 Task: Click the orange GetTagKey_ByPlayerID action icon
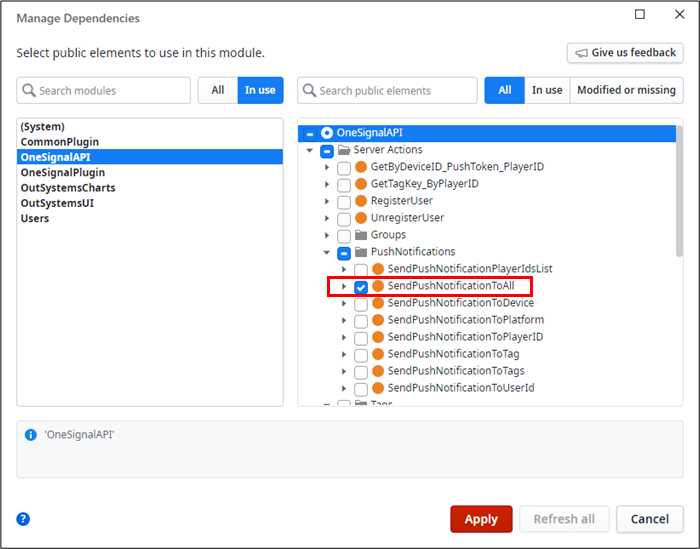click(x=361, y=184)
